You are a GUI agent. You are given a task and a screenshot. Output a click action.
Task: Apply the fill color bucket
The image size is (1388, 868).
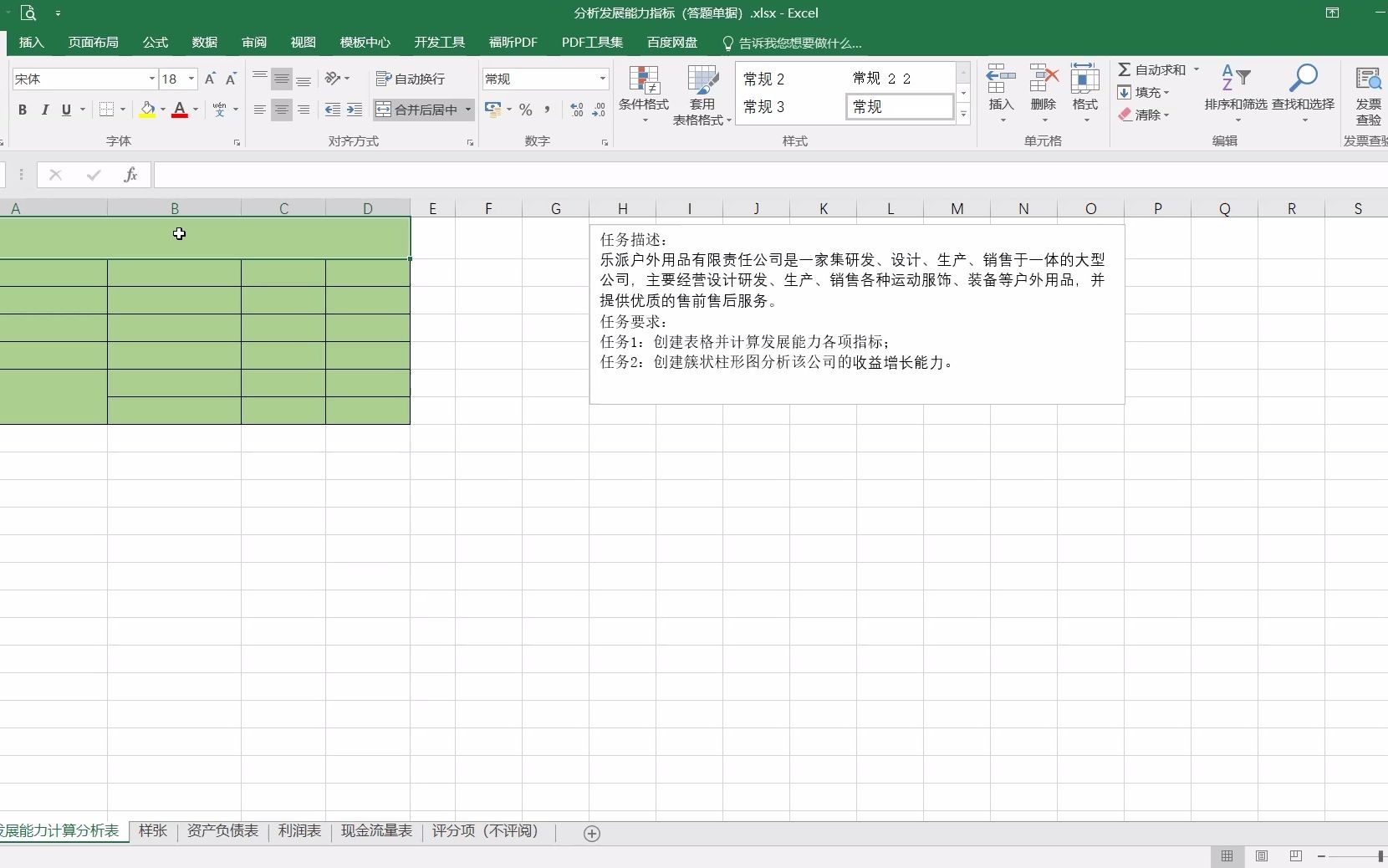pos(148,110)
